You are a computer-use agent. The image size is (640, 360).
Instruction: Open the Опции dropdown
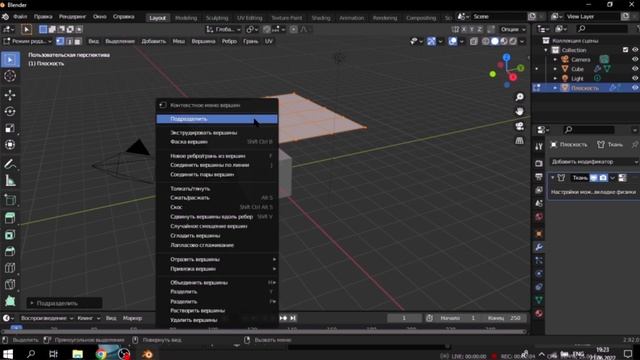[513, 29]
